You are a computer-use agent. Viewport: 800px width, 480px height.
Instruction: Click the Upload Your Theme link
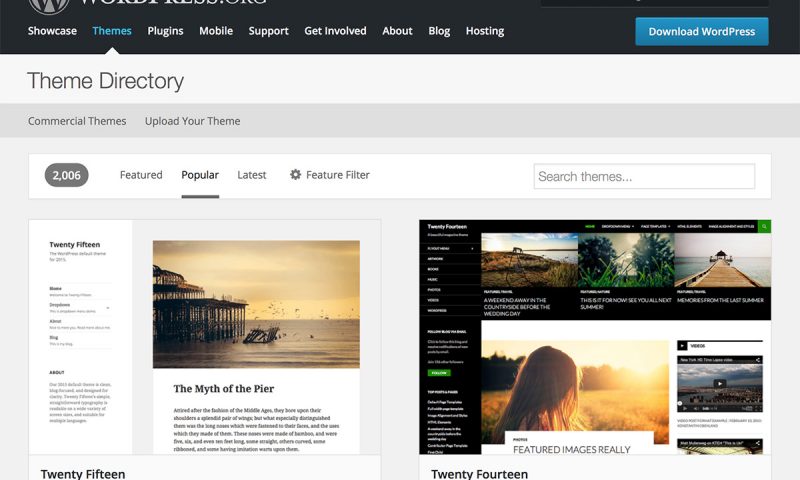pos(192,121)
